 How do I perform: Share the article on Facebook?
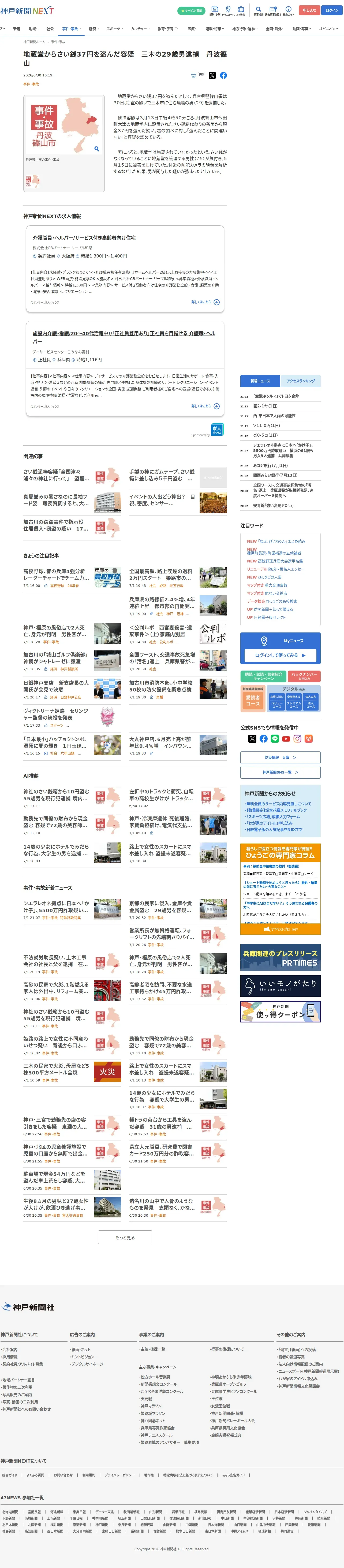(x=224, y=75)
